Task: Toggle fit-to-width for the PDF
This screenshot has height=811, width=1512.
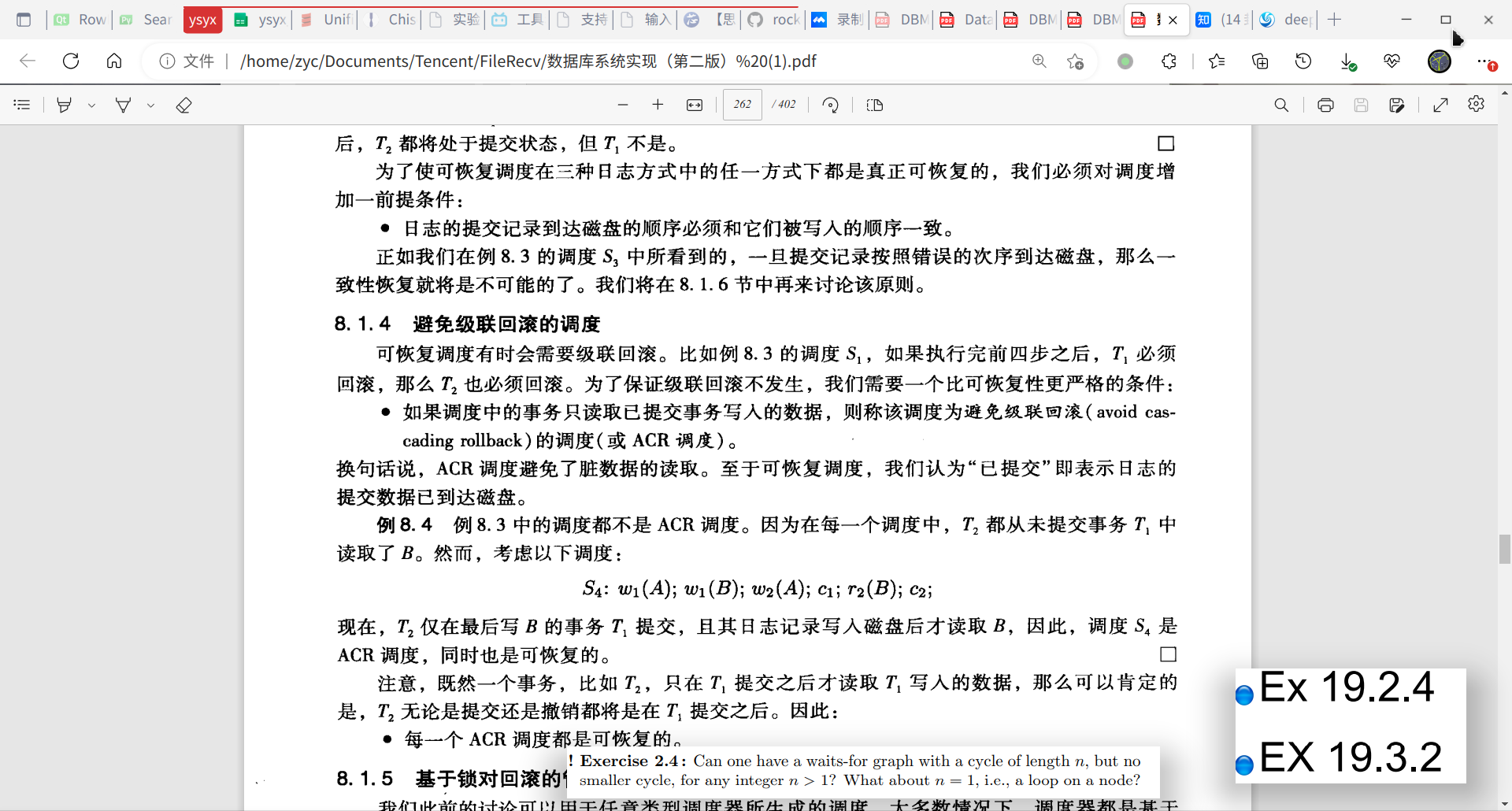Action: point(694,105)
